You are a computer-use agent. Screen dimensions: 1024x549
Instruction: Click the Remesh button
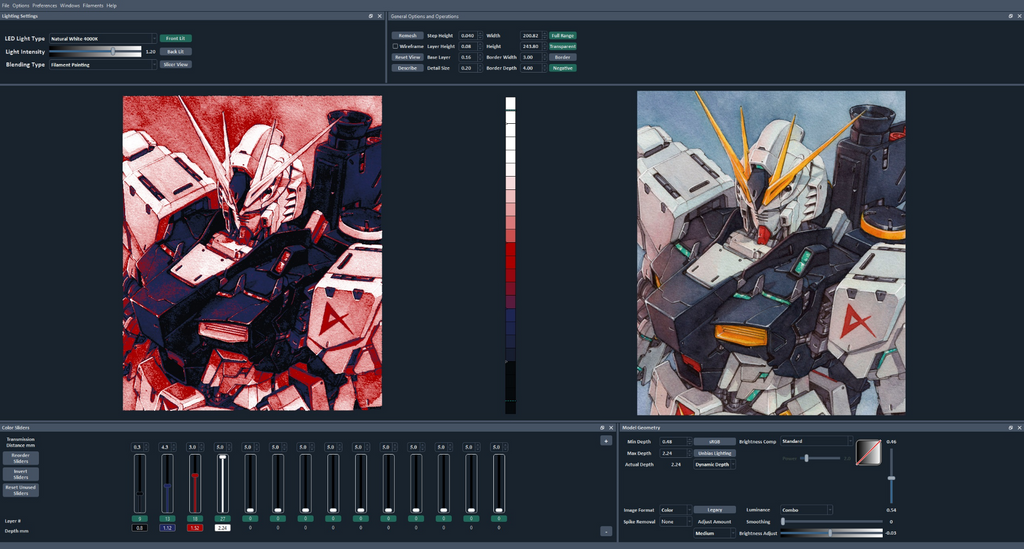408,36
